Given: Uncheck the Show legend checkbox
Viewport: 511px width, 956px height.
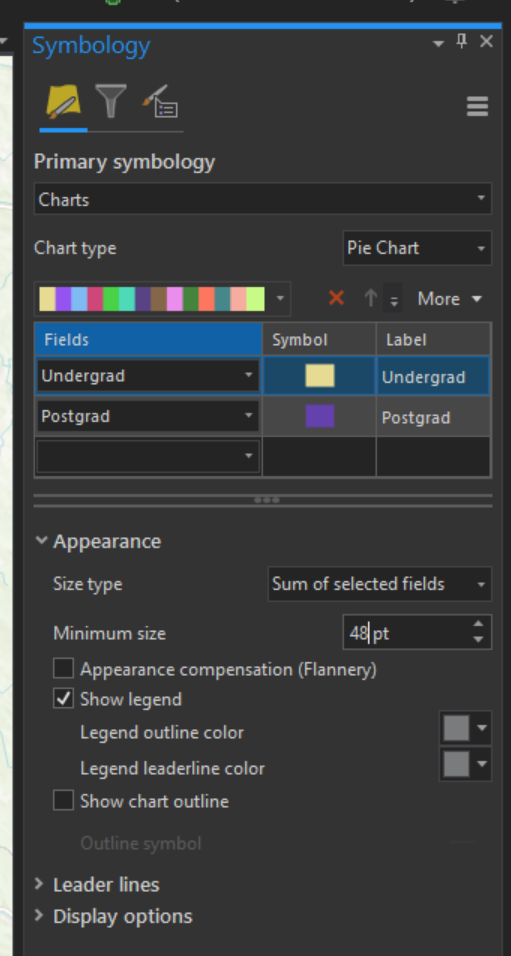Looking at the screenshot, I should pyautogui.click(x=63, y=699).
